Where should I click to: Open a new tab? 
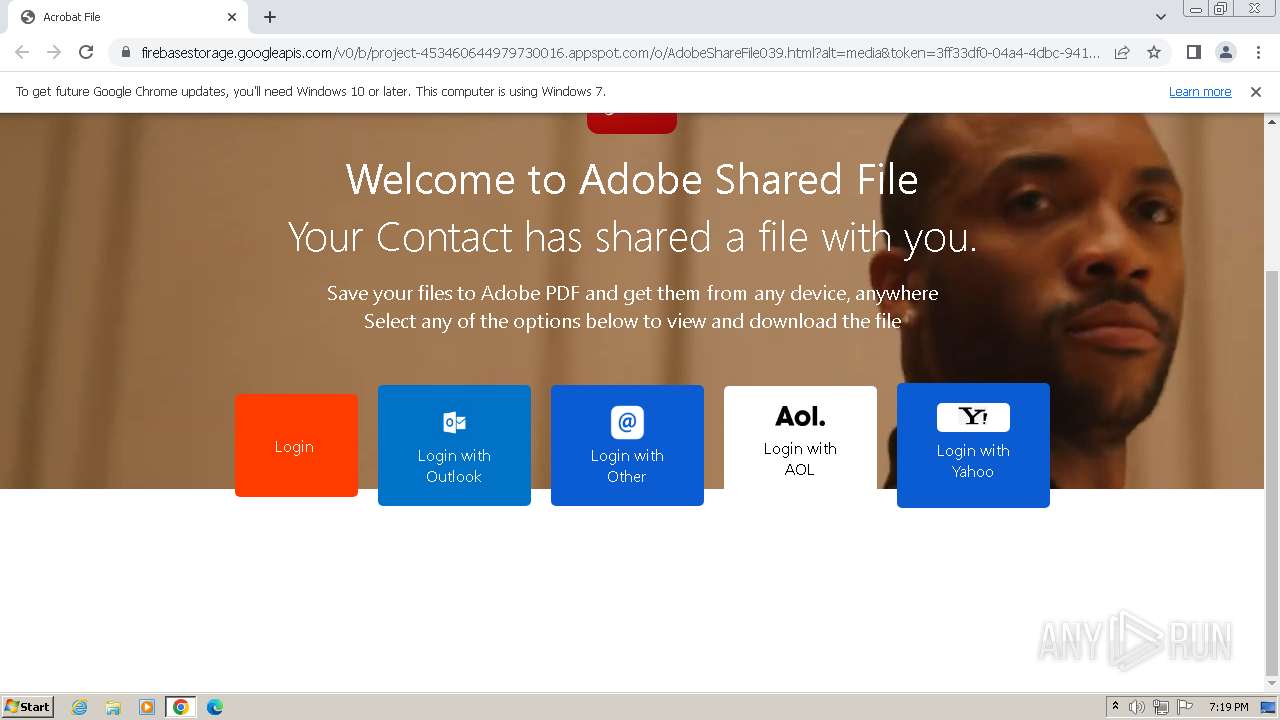270,17
